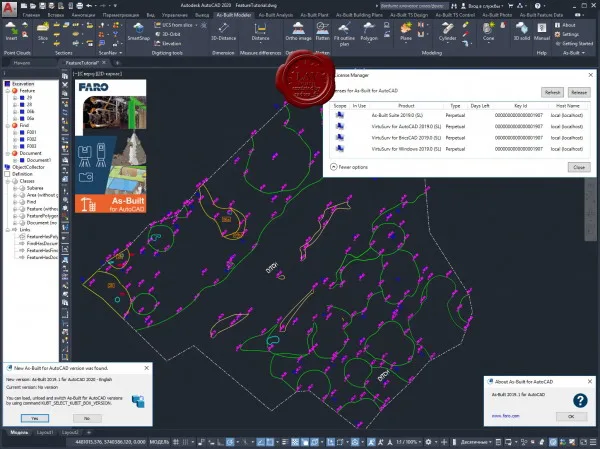The image size is (600, 449).
Task: Click the Key Id column header
Action: pyautogui.click(x=520, y=106)
